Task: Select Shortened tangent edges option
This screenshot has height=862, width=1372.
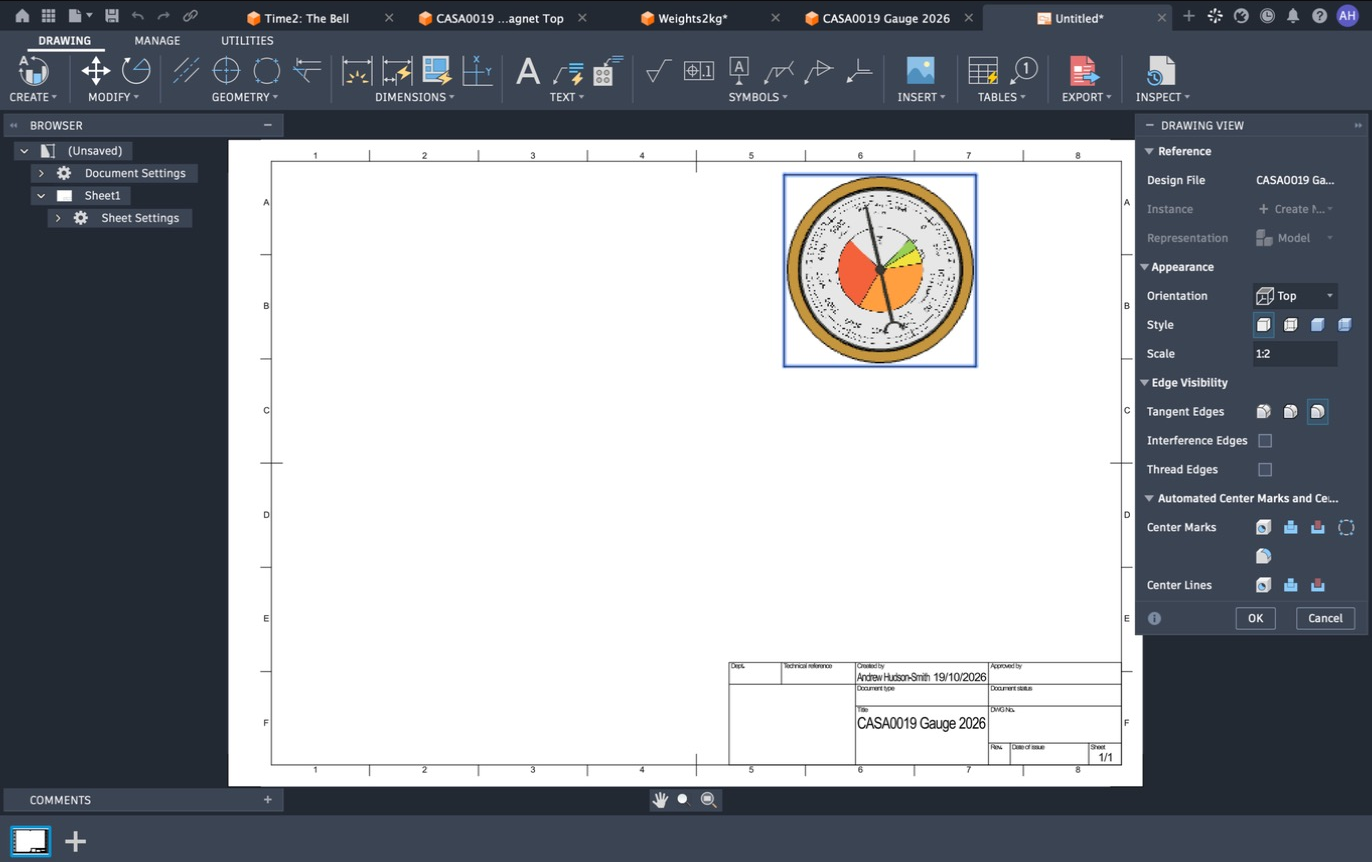Action: pos(1291,412)
